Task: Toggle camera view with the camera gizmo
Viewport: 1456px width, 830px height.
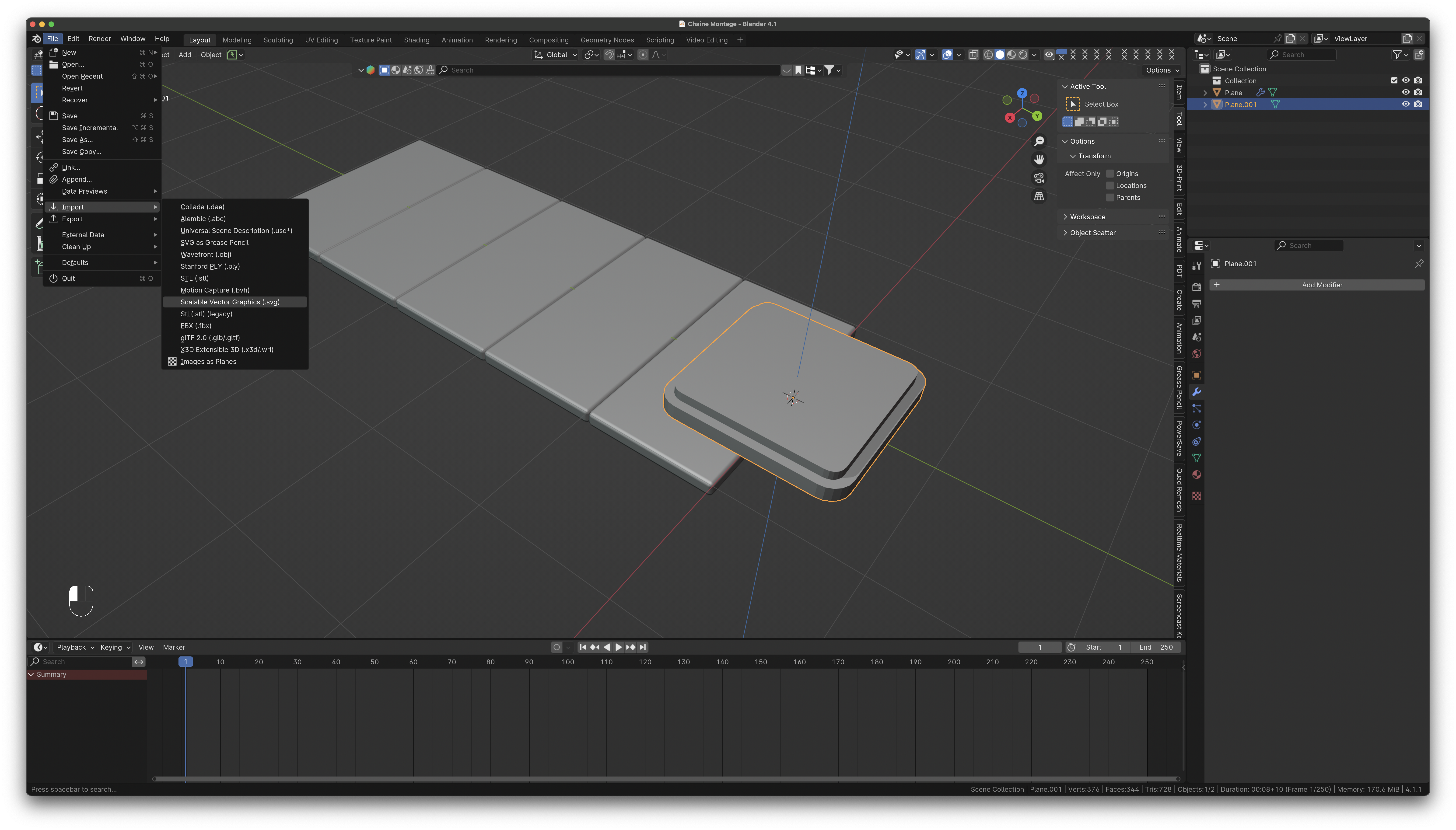Action: [1039, 178]
